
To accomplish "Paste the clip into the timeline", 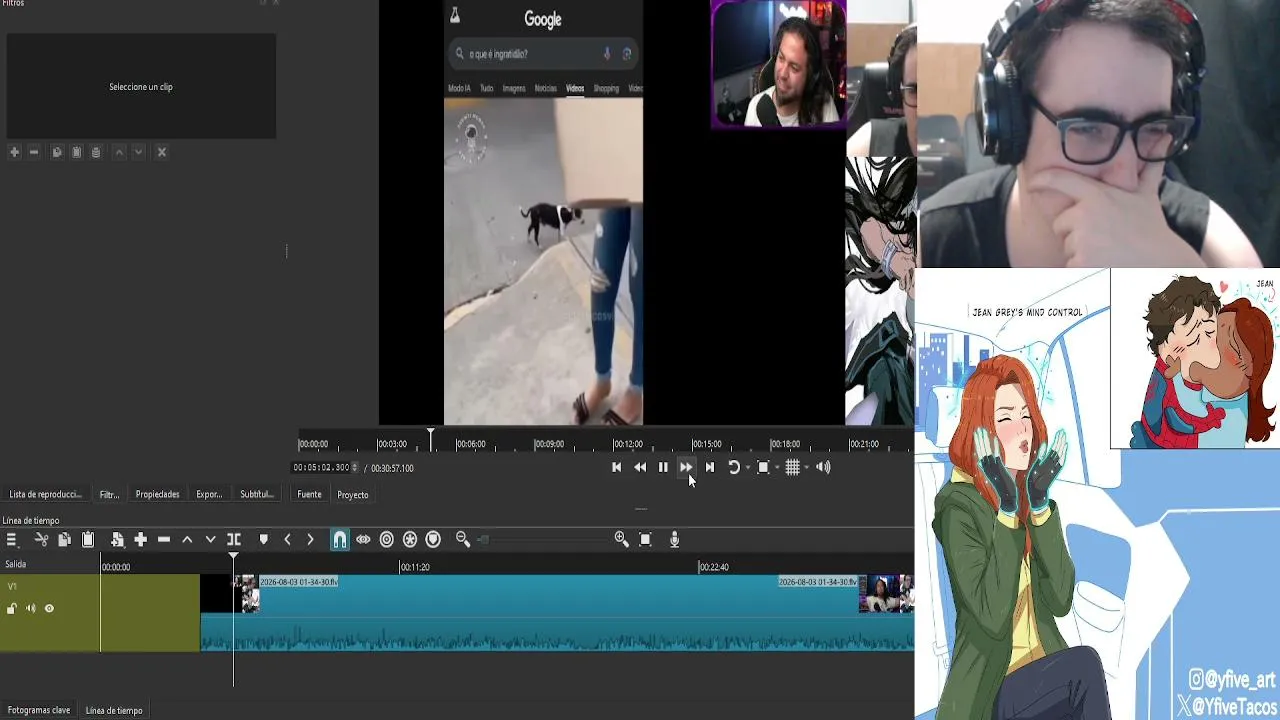I will (x=88, y=539).
